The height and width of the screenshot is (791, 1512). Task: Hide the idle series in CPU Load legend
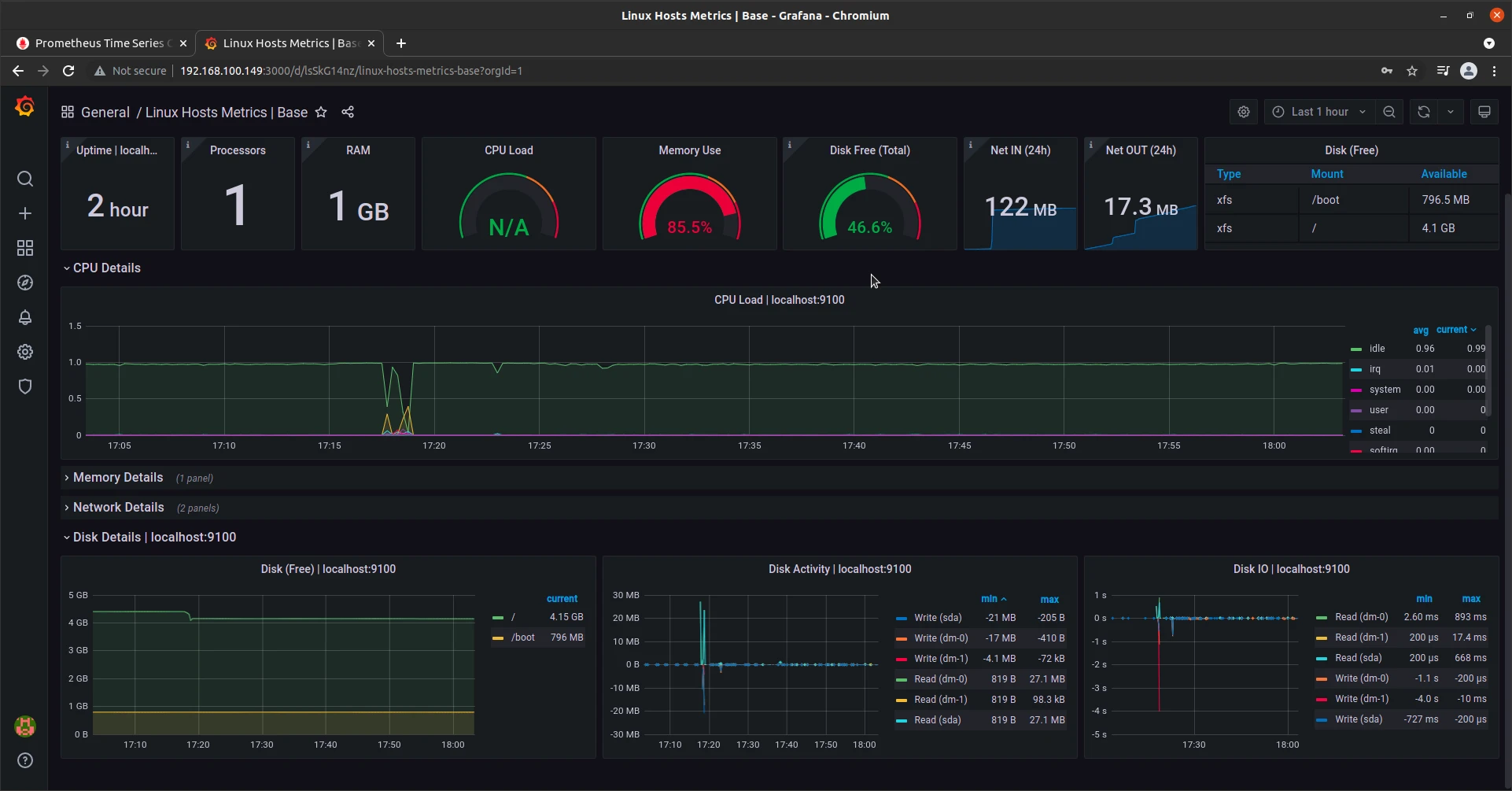(1376, 349)
